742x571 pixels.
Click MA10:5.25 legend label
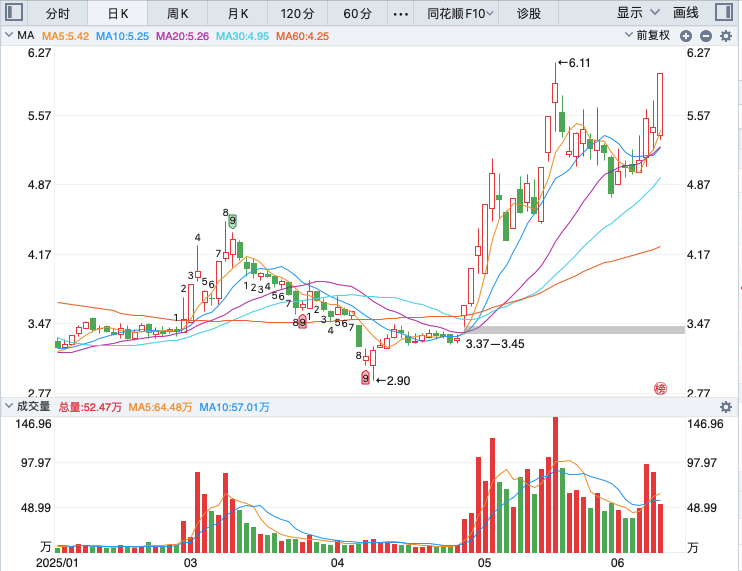[122, 36]
